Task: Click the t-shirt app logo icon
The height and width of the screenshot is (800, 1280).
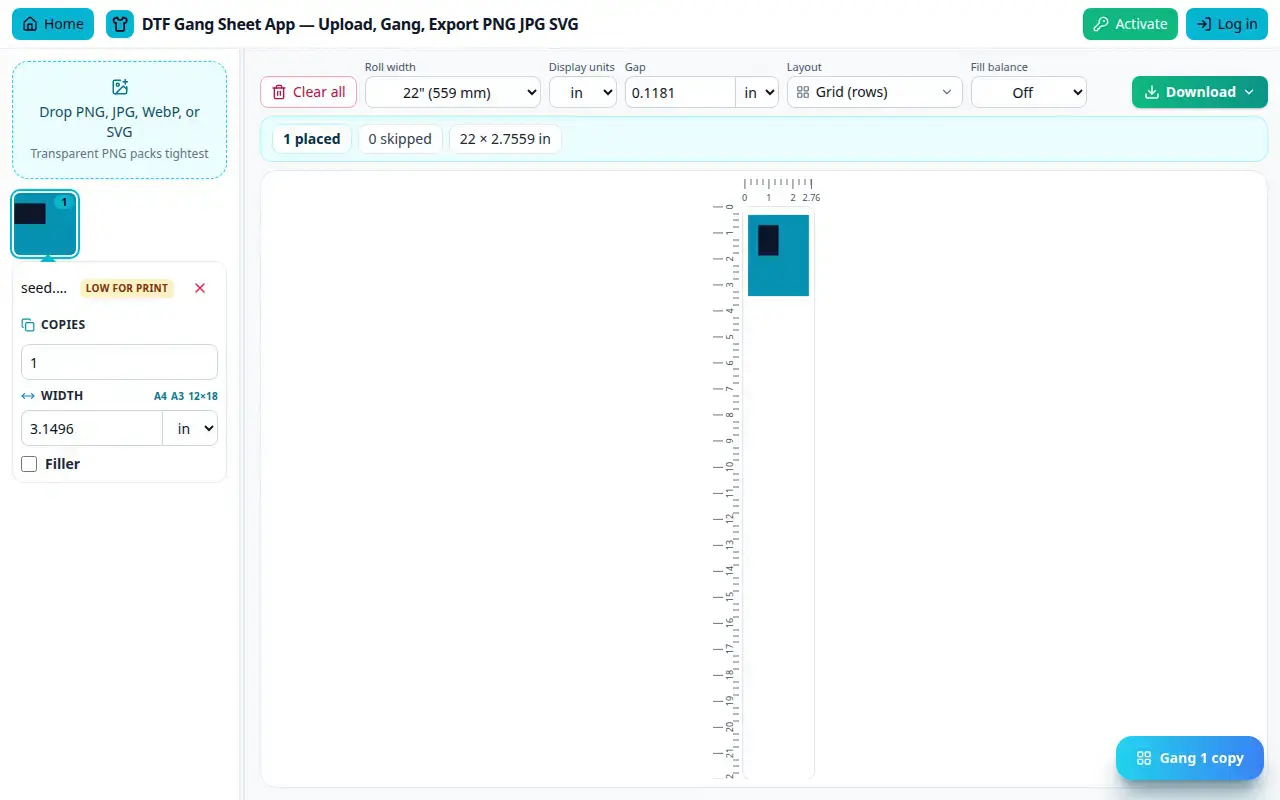Action: (120, 24)
